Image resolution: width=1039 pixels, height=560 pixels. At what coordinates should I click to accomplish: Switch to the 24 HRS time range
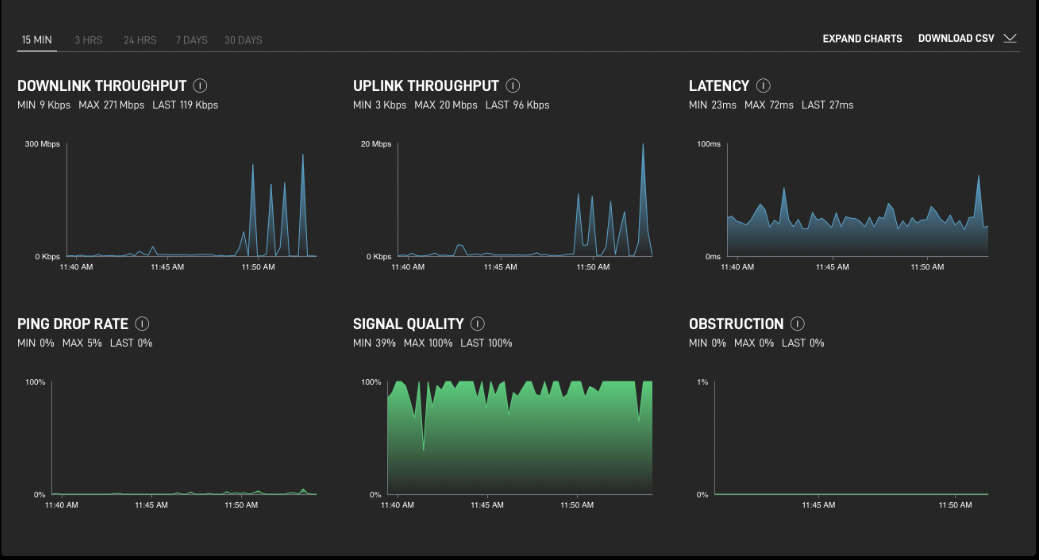(140, 40)
